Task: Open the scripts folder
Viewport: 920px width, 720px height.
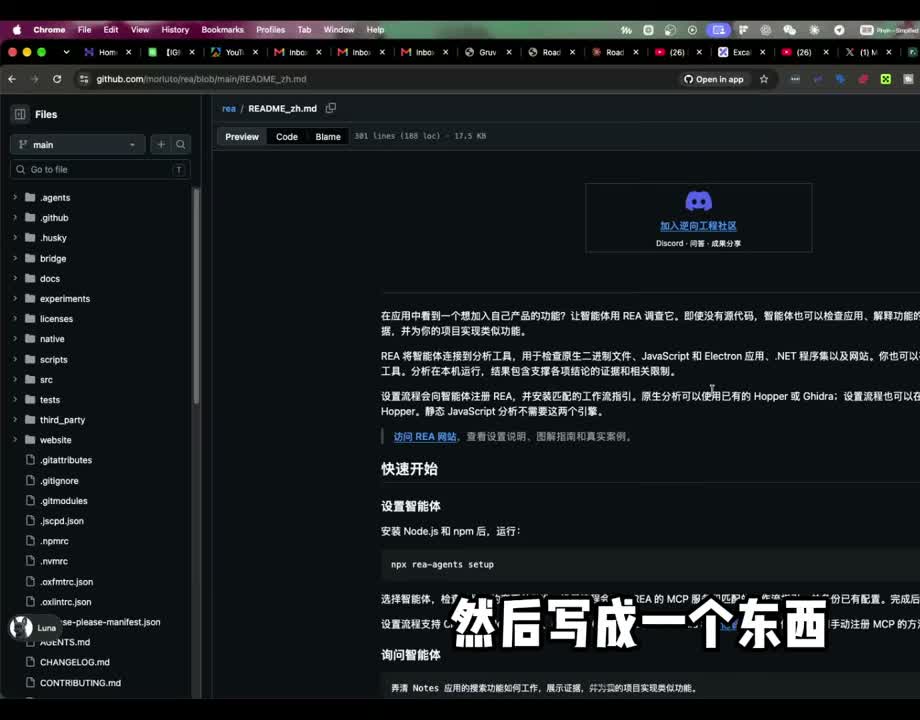Action: click(53, 359)
